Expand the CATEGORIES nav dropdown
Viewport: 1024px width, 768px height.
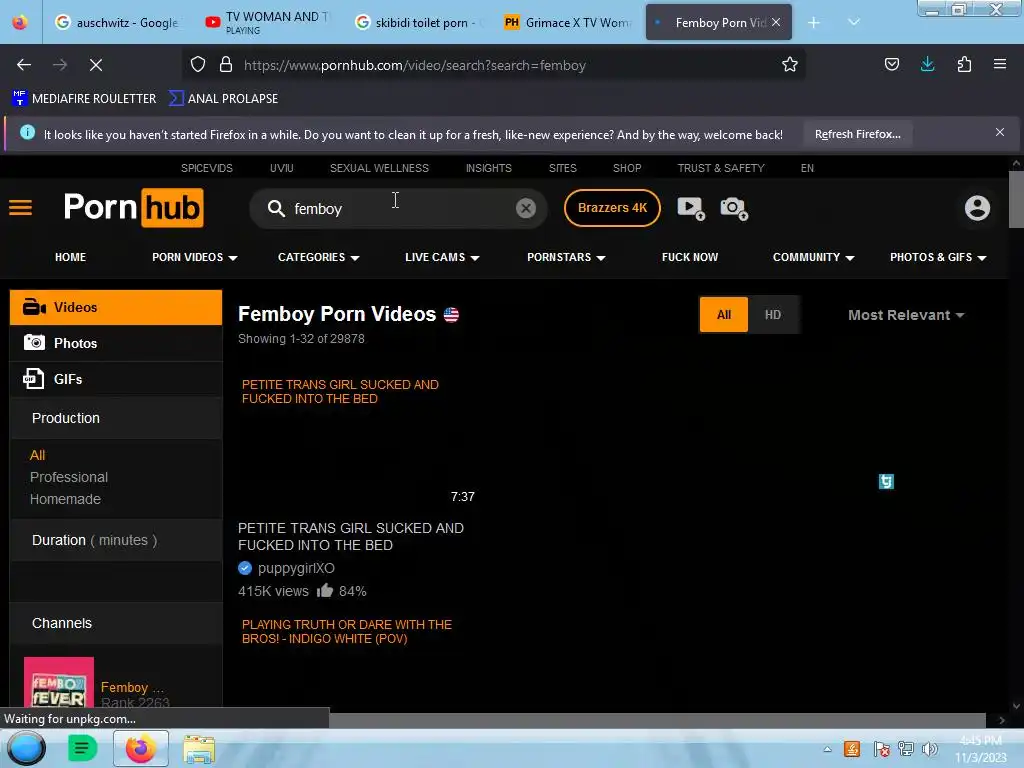(x=319, y=257)
